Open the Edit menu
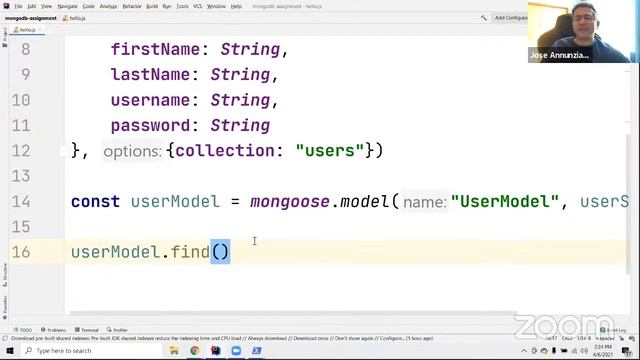Screen dimensions: 640x360 [x=31, y=6]
